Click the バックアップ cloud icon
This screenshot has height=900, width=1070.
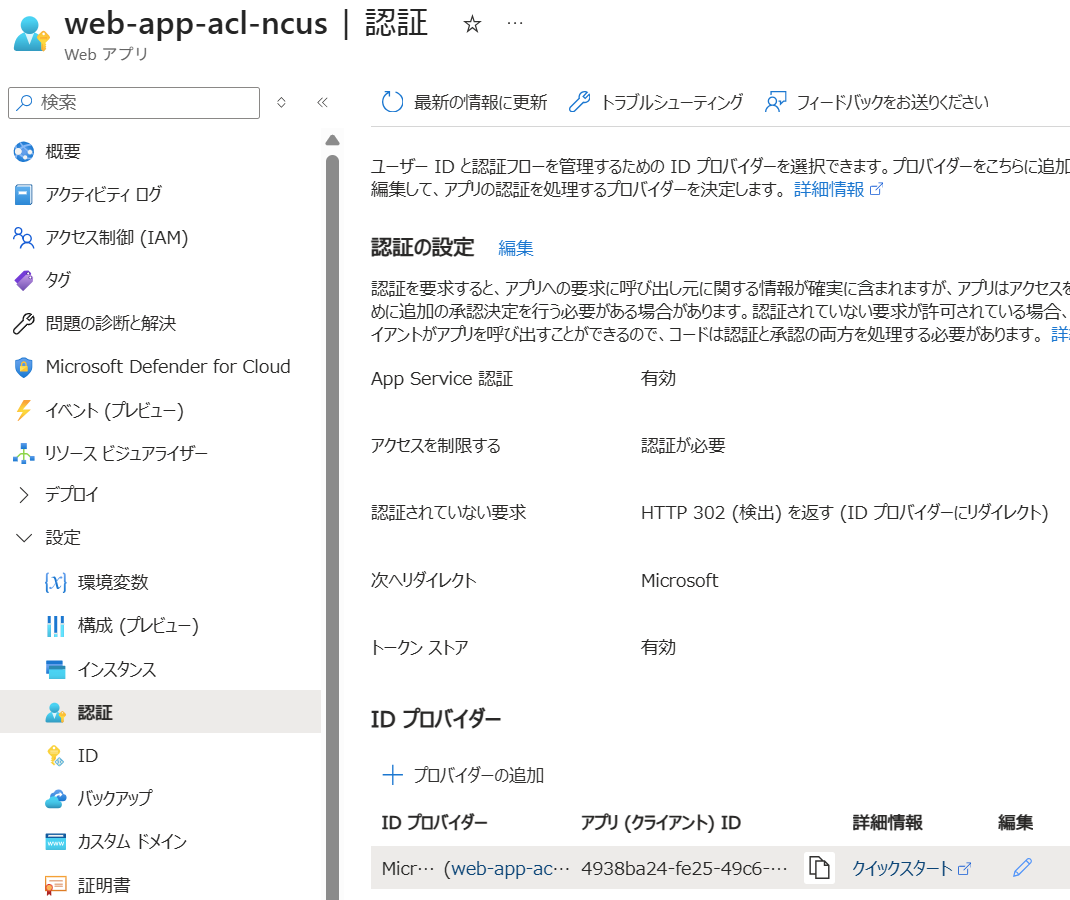55,798
